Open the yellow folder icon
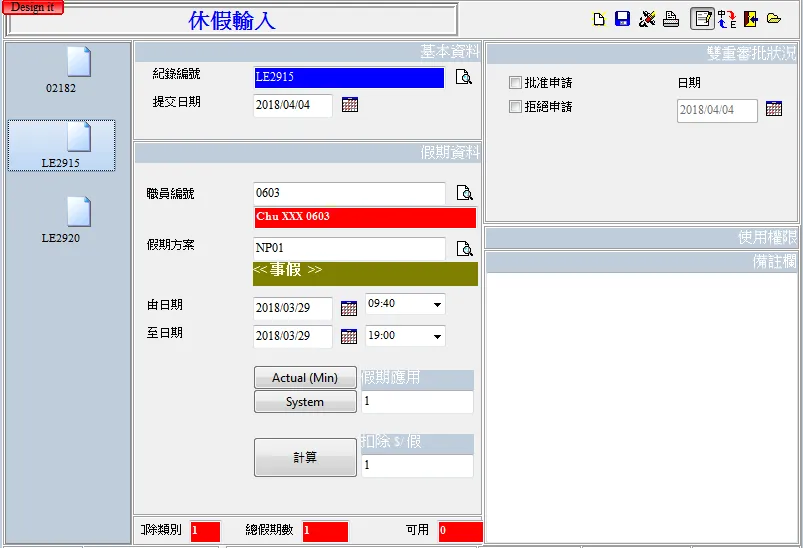The height and width of the screenshot is (548, 803). 774,19
